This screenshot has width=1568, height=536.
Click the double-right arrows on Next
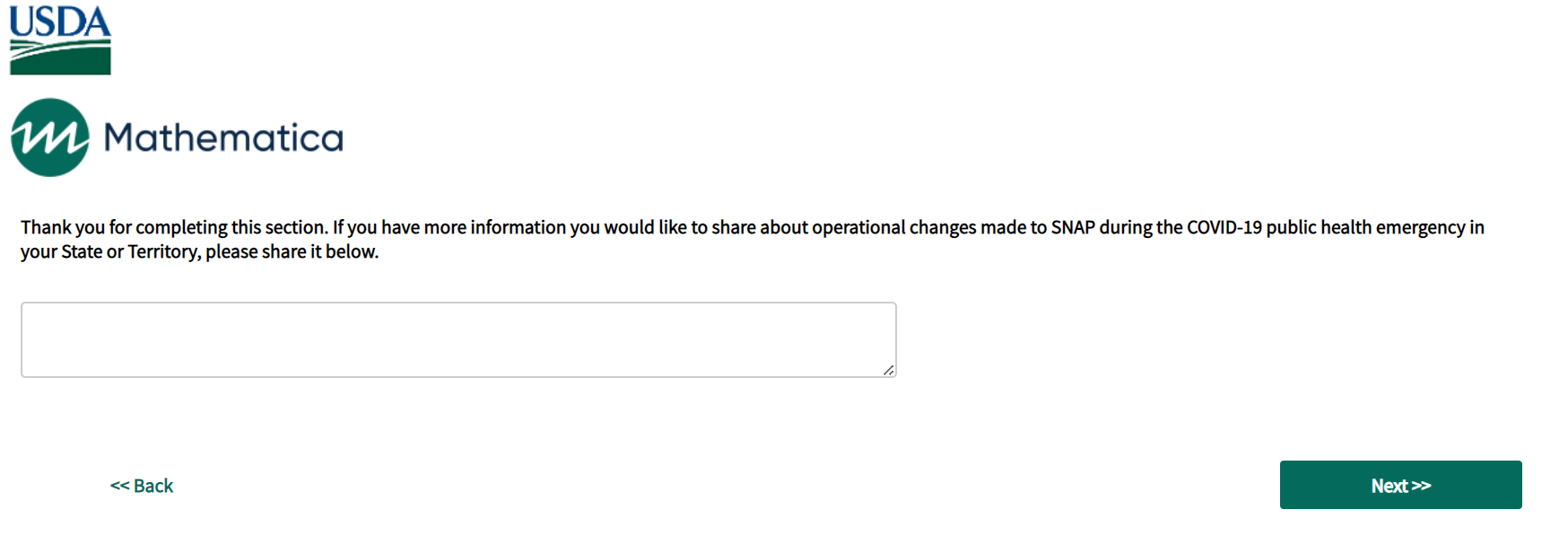(1422, 486)
